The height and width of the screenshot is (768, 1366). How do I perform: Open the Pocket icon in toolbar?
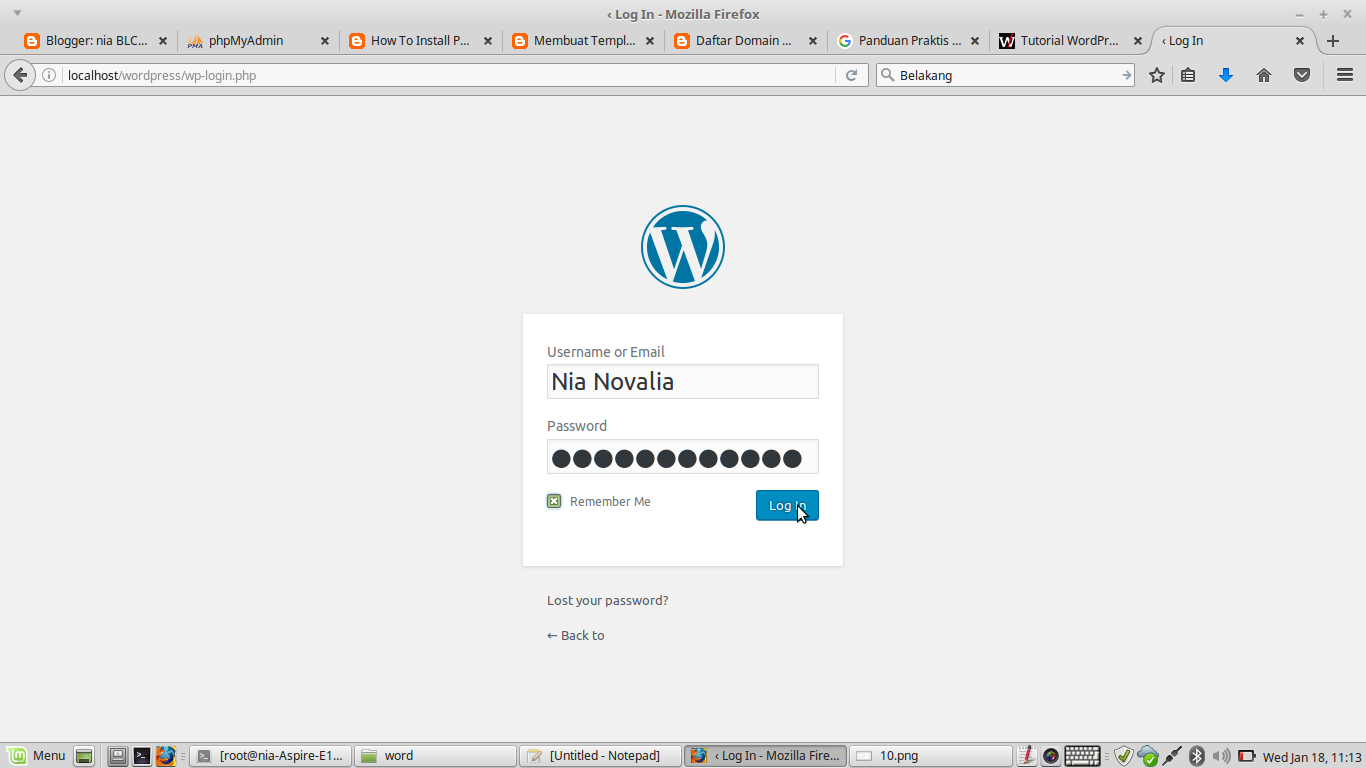pos(1302,75)
